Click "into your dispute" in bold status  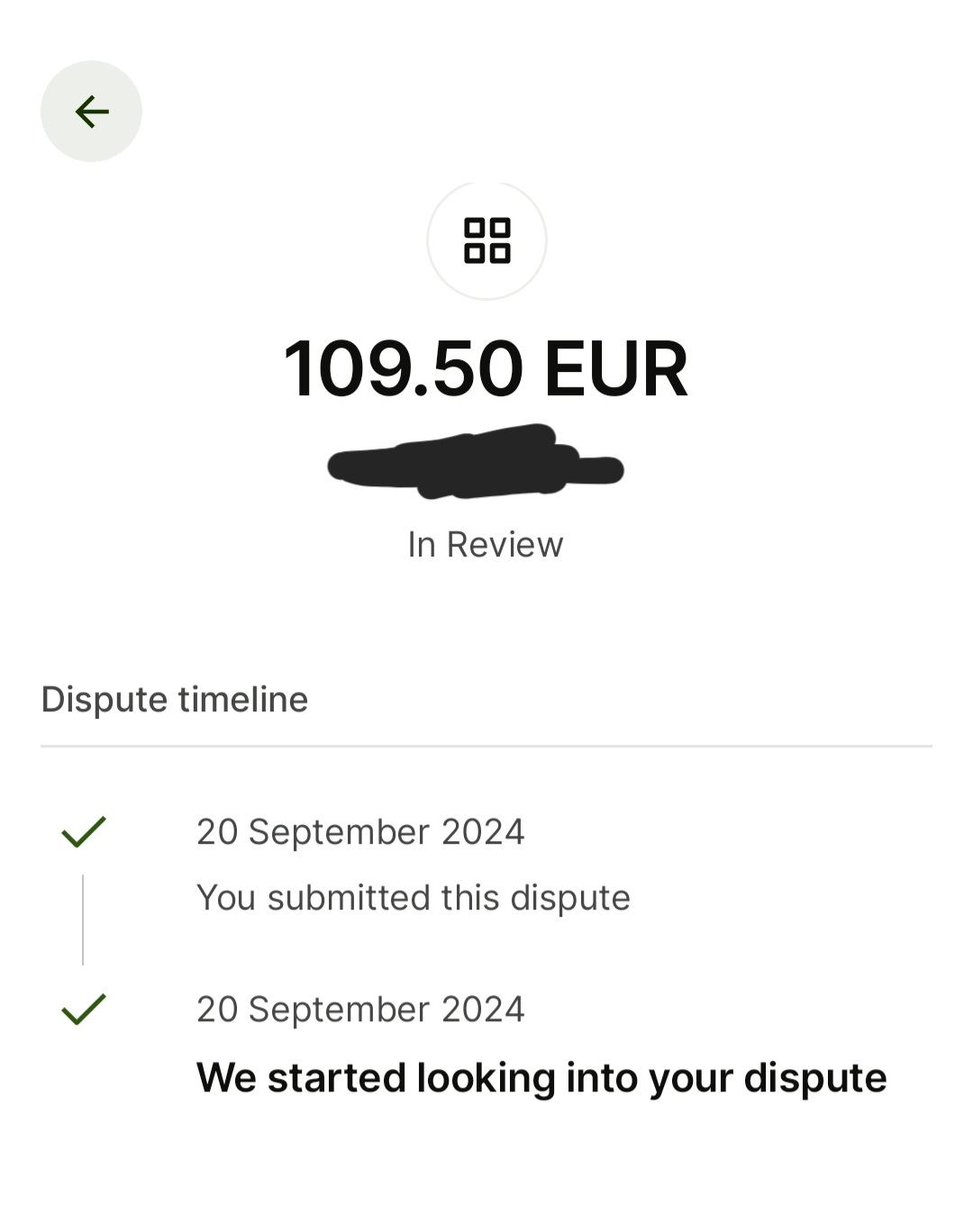pos(726,1078)
